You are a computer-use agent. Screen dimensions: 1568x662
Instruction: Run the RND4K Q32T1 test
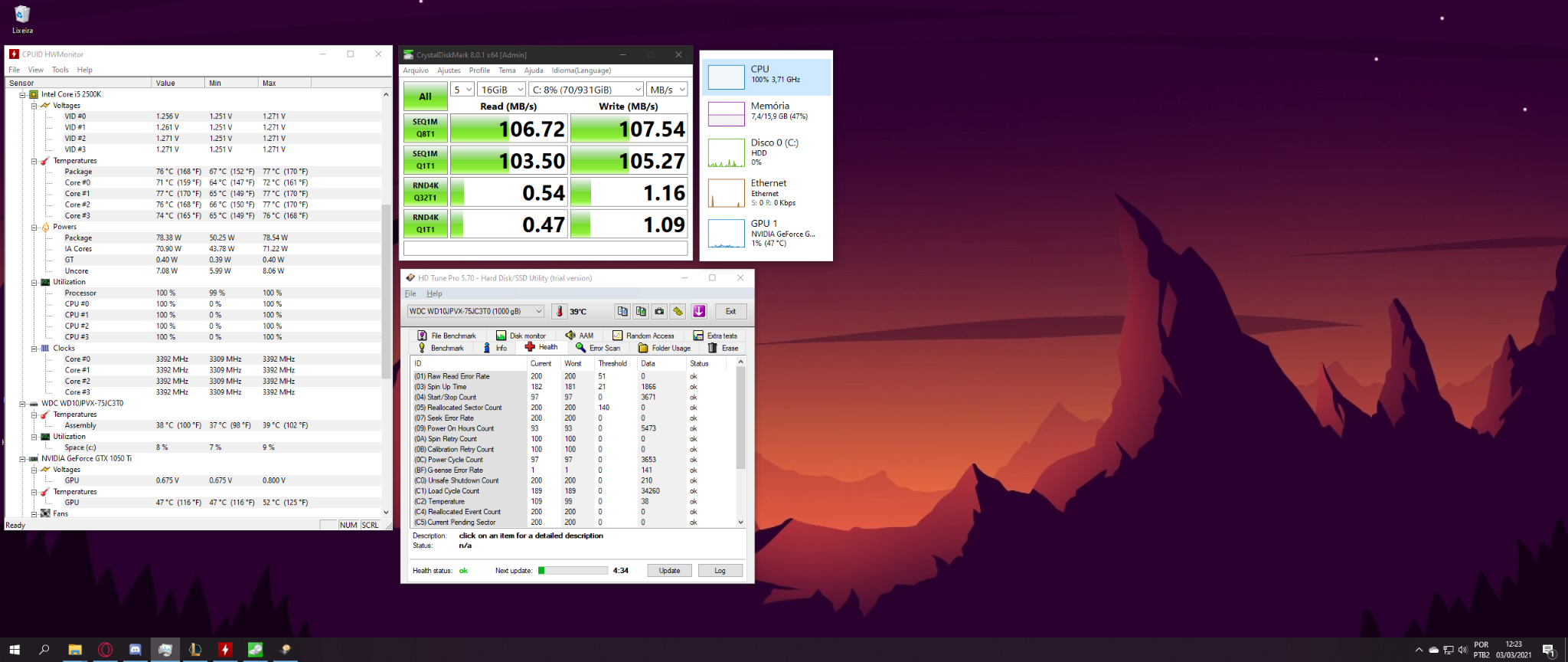pyautogui.click(x=425, y=192)
